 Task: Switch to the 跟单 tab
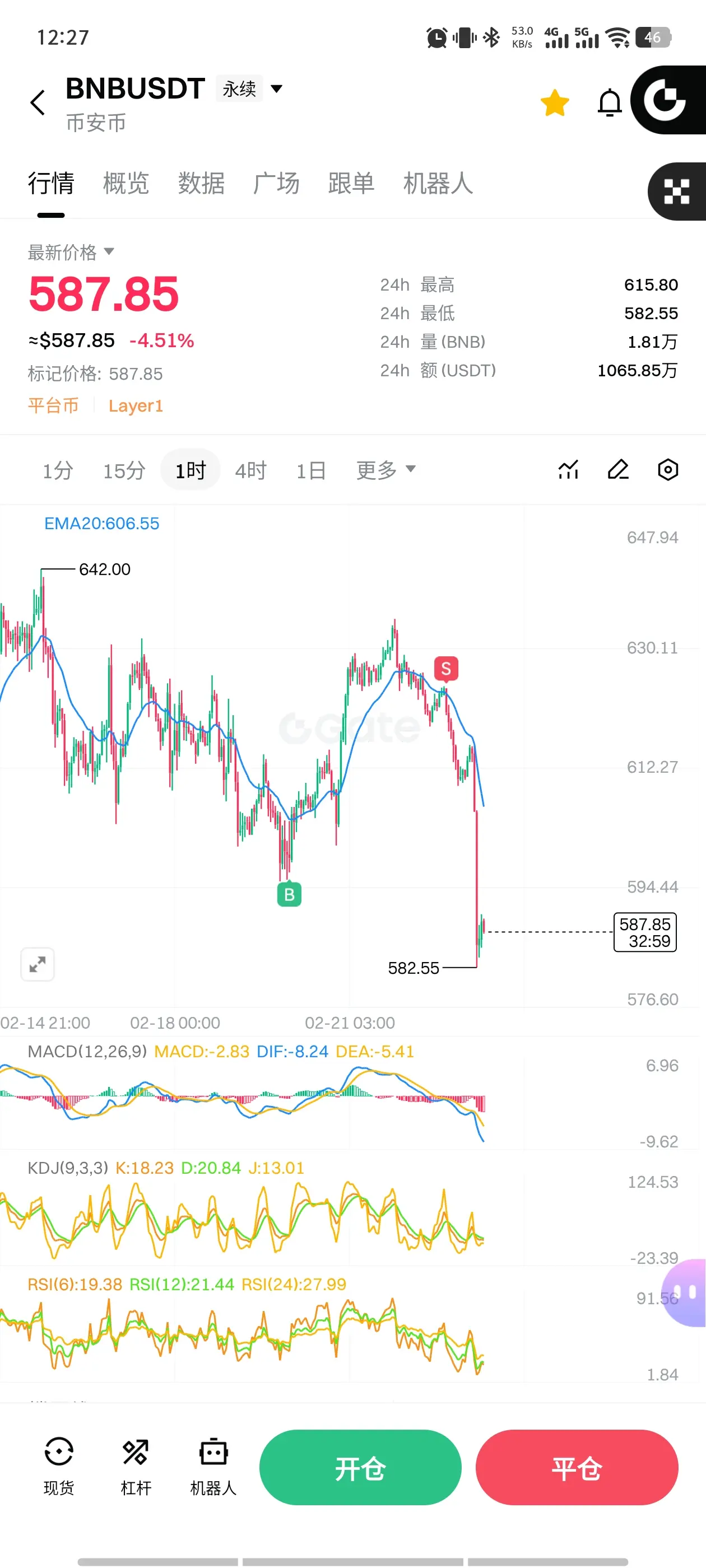(x=351, y=183)
